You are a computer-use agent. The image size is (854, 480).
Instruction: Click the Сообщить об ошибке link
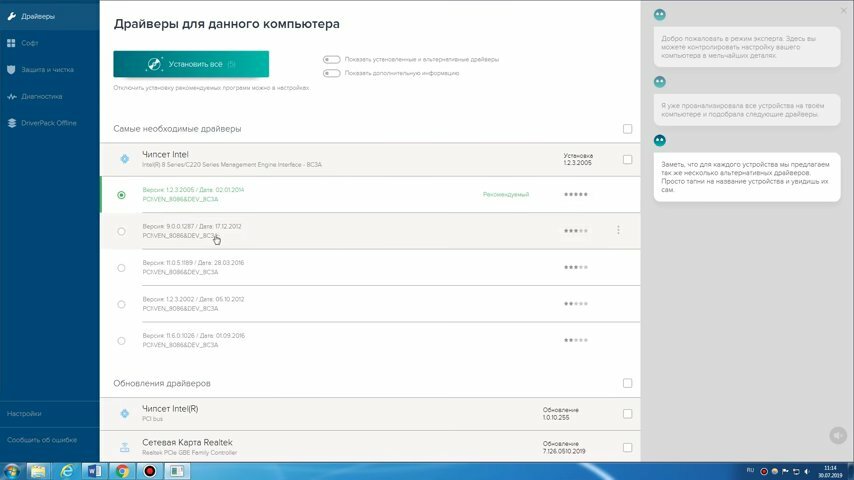pyautogui.click(x=42, y=440)
